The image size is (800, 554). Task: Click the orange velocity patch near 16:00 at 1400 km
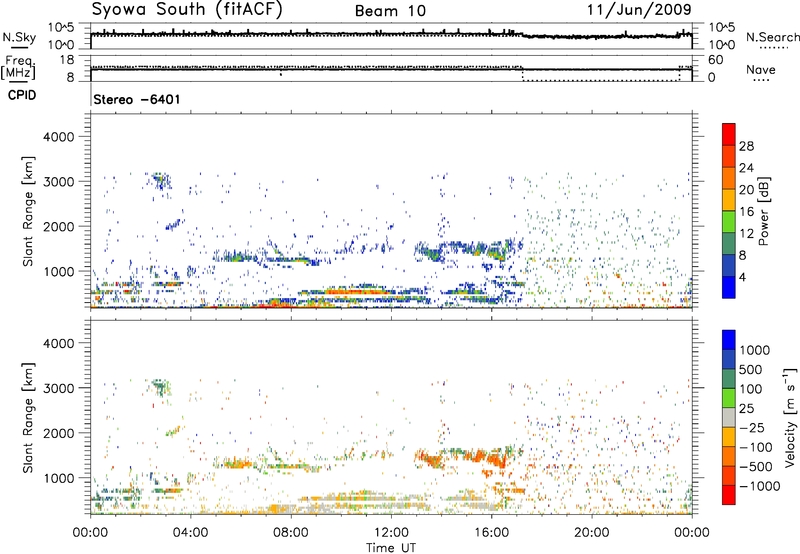[x=496, y=459]
